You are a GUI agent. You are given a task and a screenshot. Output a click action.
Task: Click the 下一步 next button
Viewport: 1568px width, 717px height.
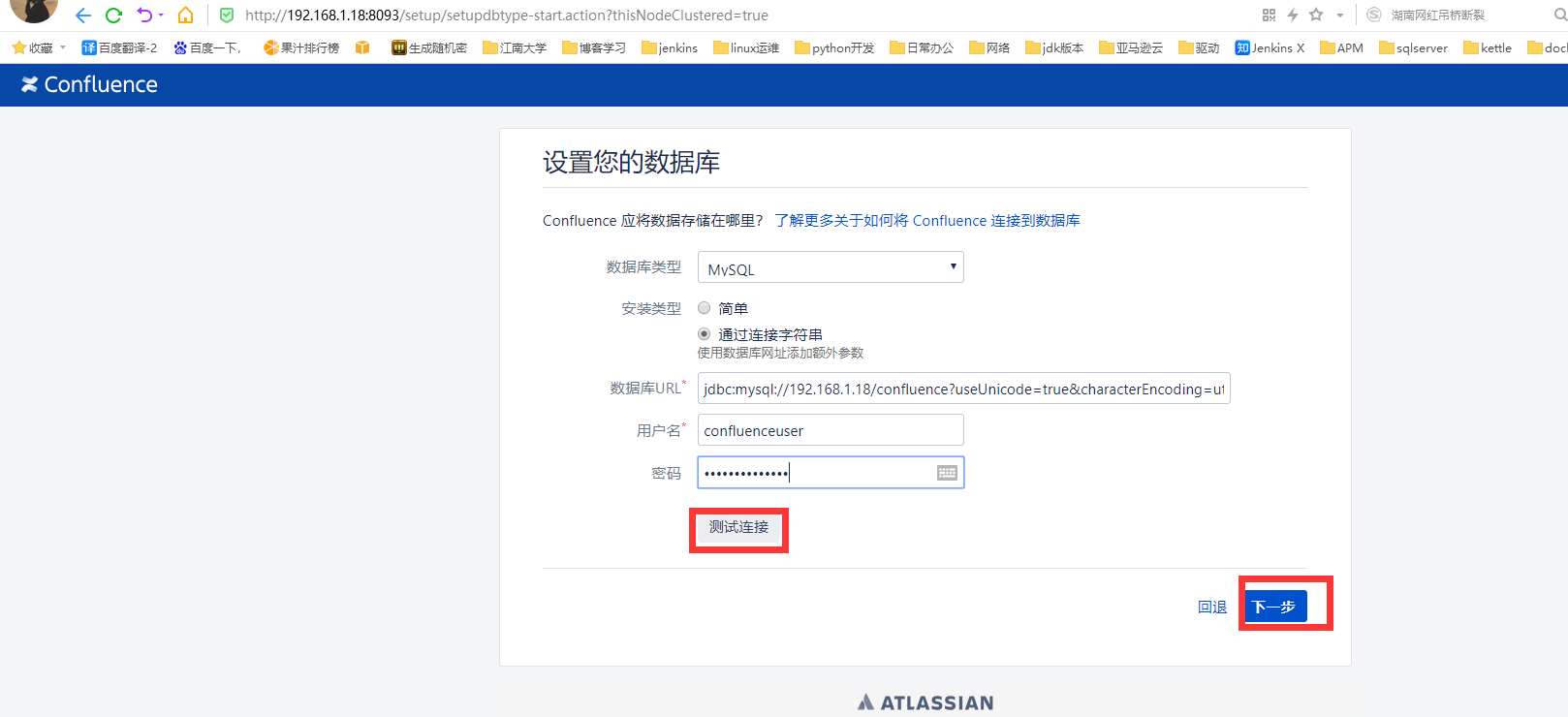click(x=1274, y=607)
